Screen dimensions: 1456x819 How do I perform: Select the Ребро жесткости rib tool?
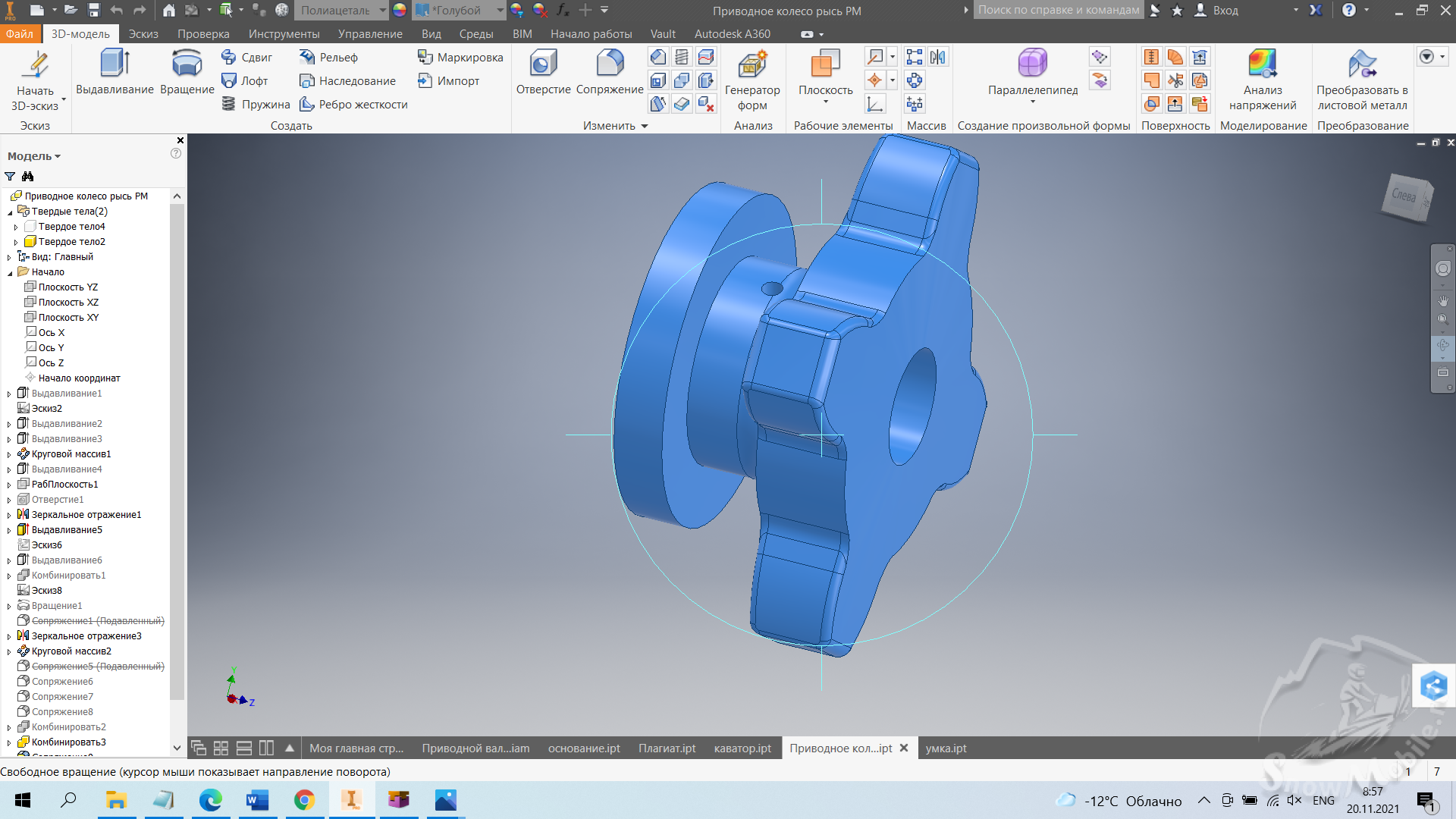point(353,104)
